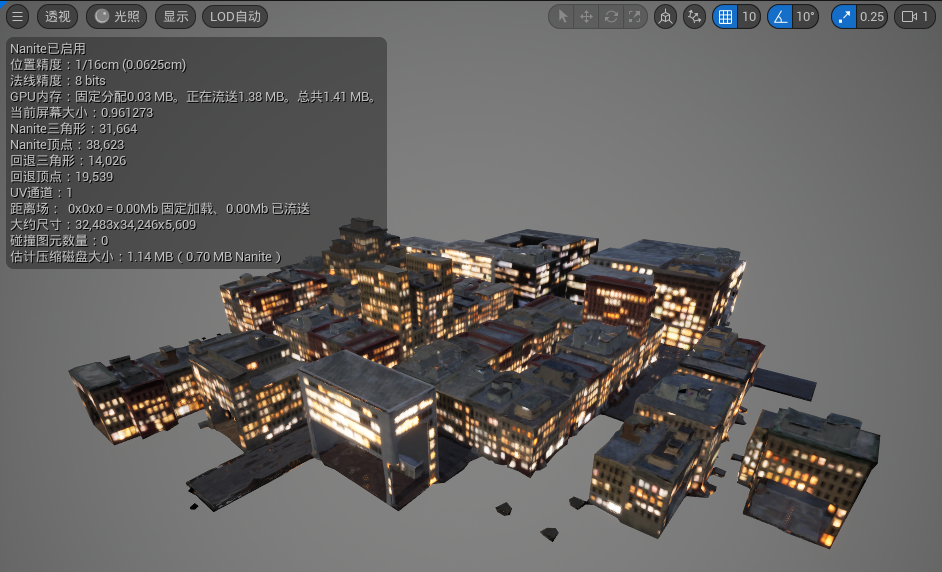Select the rotate tool
This screenshot has width=942, height=572.
tap(610, 16)
